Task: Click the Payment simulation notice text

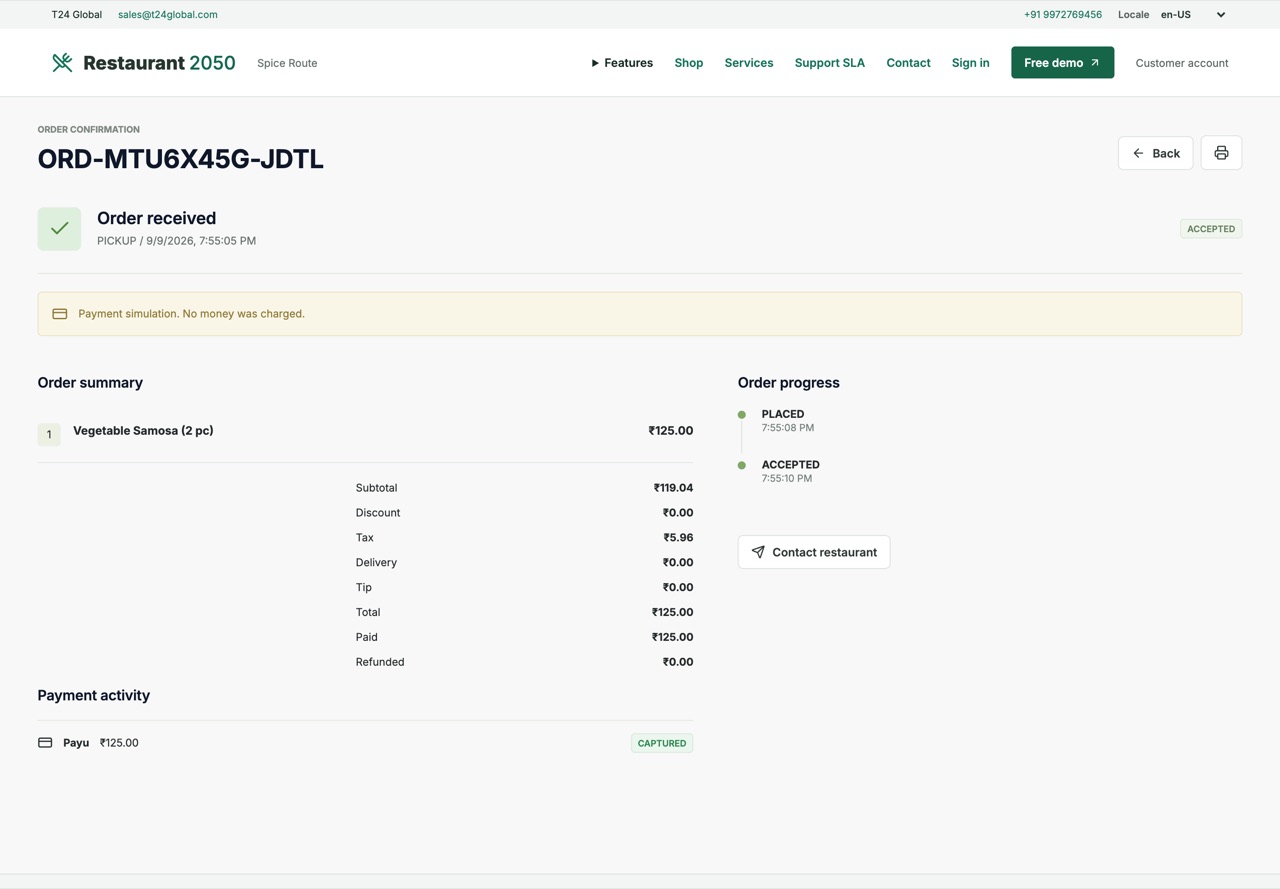Action: (x=191, y=314)
